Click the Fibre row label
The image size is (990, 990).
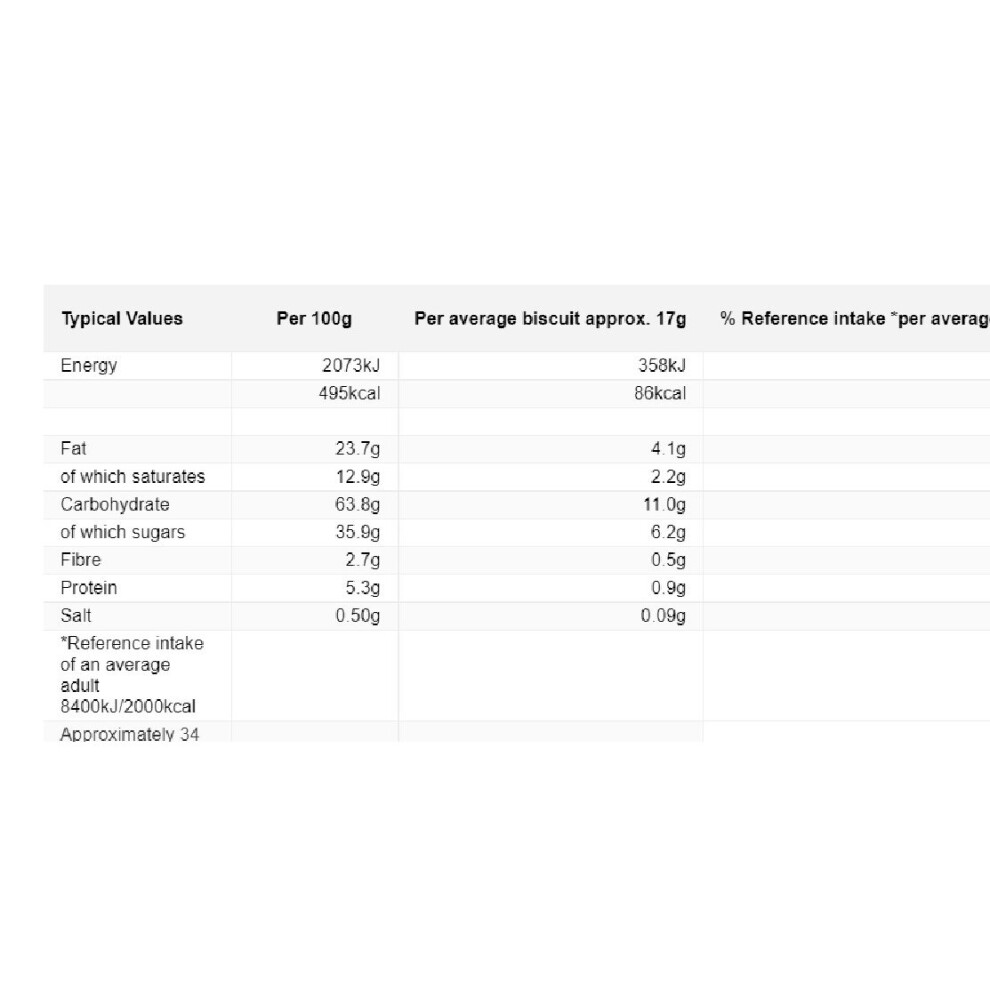click(x=81, y=560)
